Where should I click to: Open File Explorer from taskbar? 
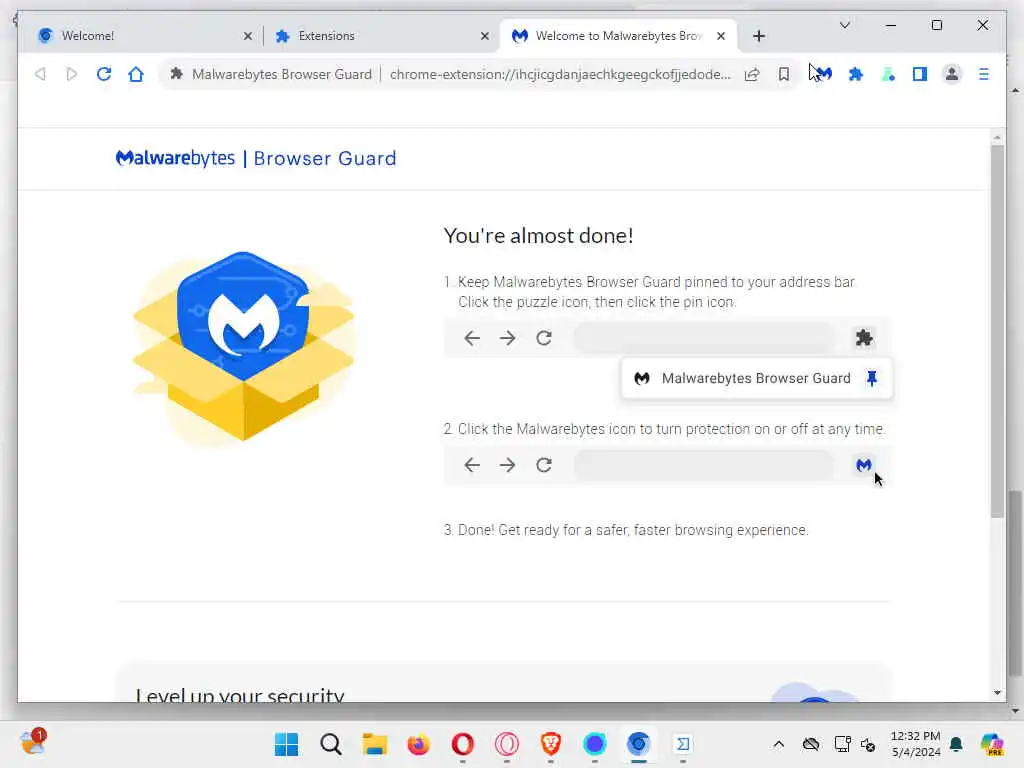[375, 744]
